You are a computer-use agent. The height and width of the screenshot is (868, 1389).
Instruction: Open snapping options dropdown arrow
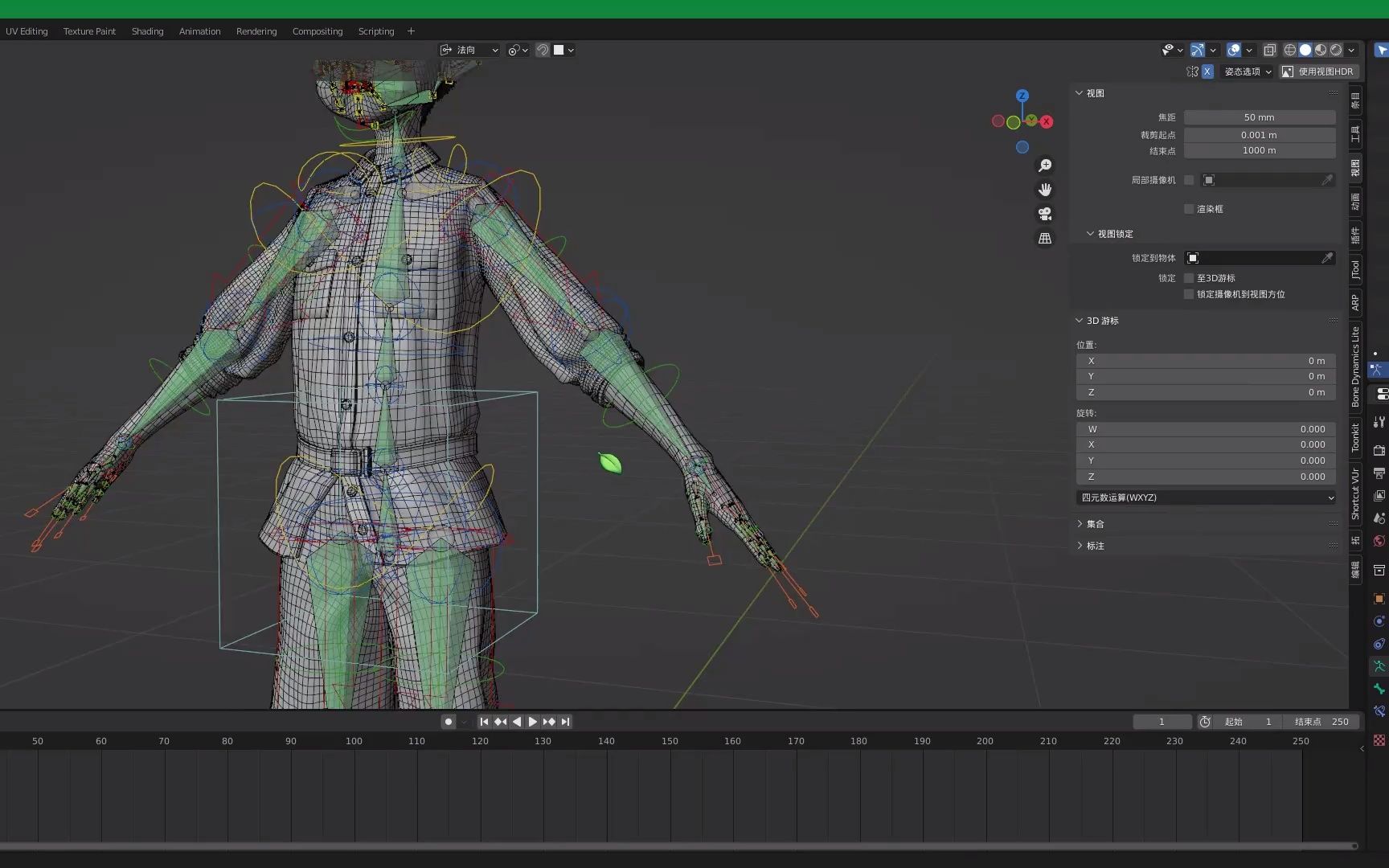click(x=570, y=50)
